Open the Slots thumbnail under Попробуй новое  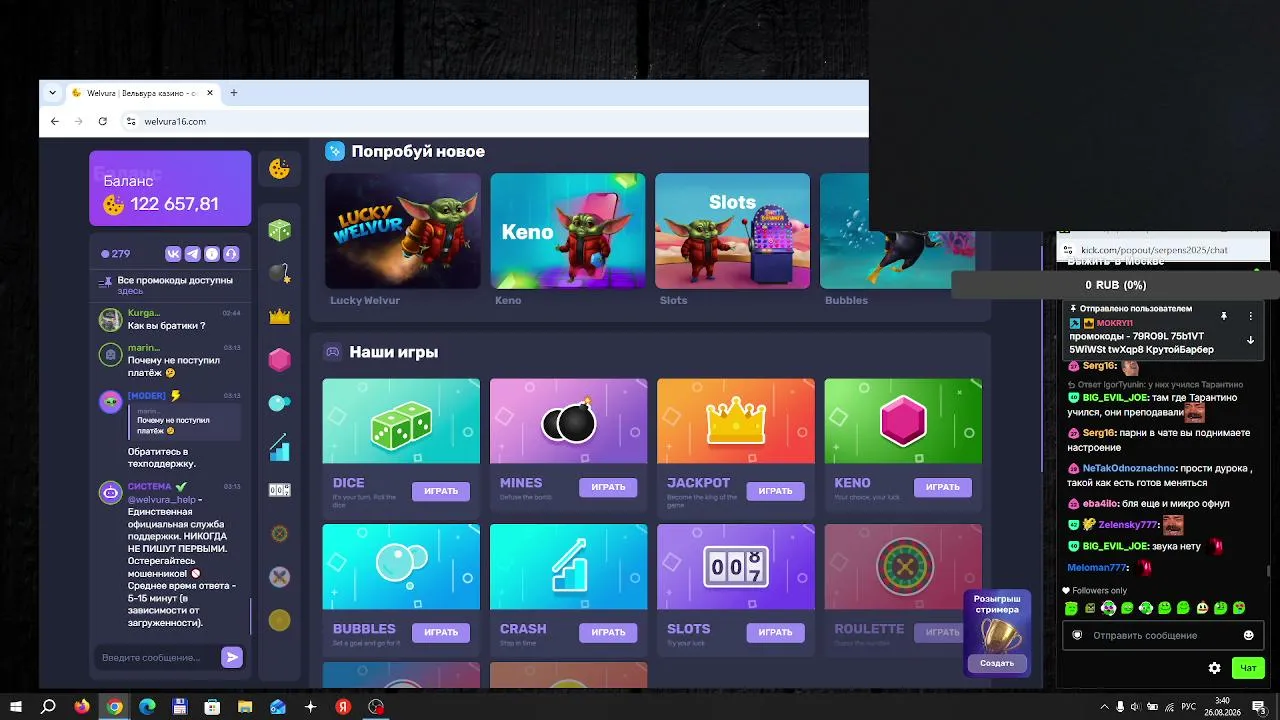coord(733,231)
